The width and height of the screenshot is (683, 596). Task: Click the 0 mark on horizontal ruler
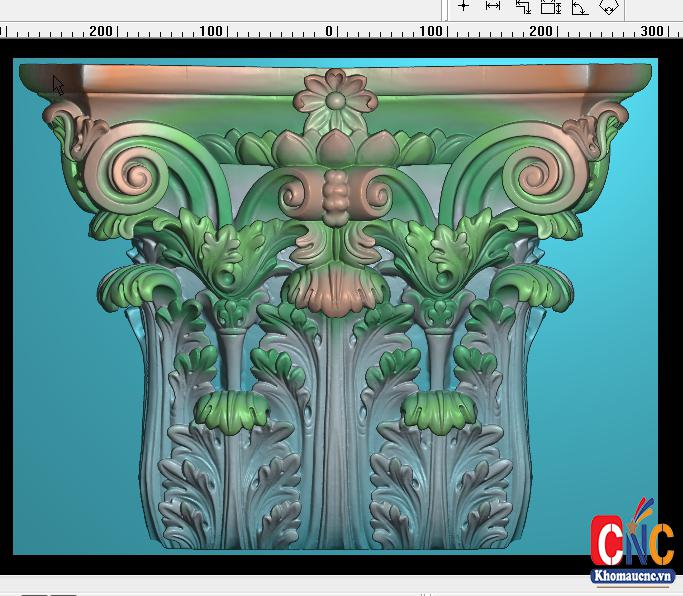pos(328,31)
